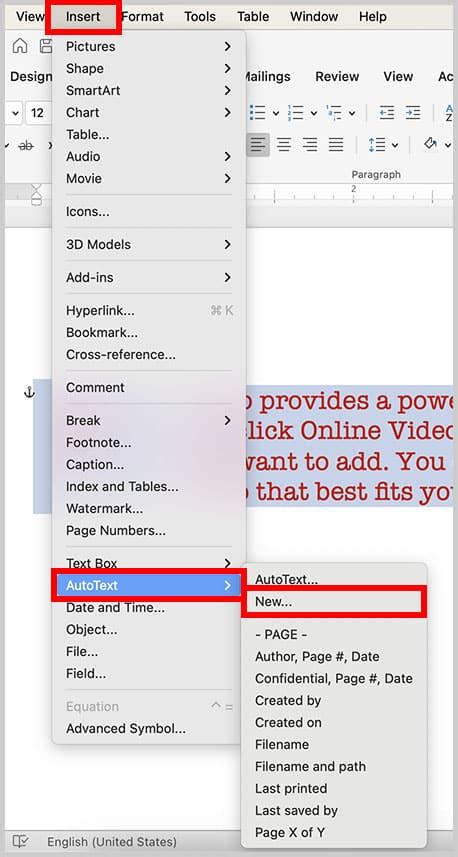
Task: Select Caption... menu entry
Action: pyautogui.click(x=149, y=465)
